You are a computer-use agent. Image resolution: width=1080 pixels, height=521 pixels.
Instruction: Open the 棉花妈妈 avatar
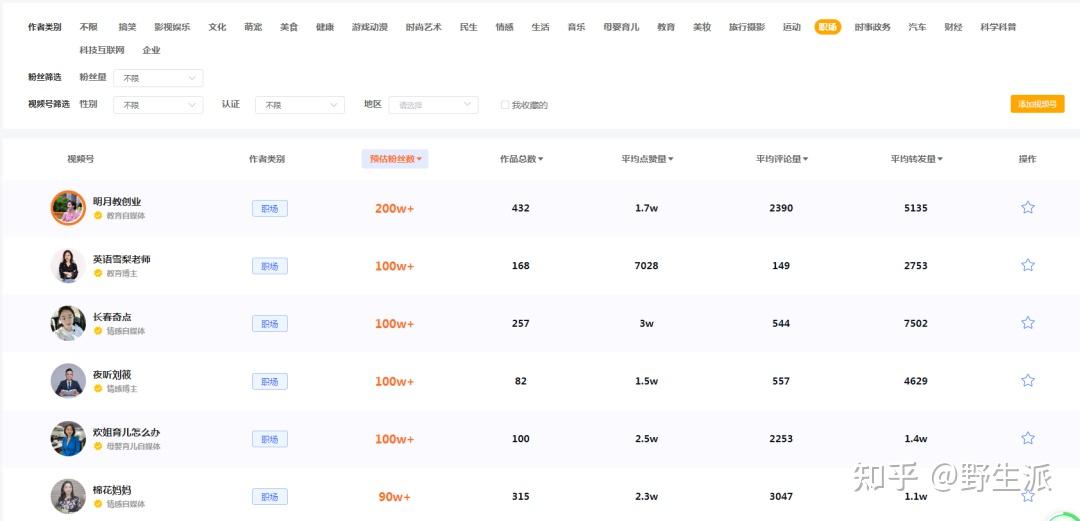tap(68, 496)
